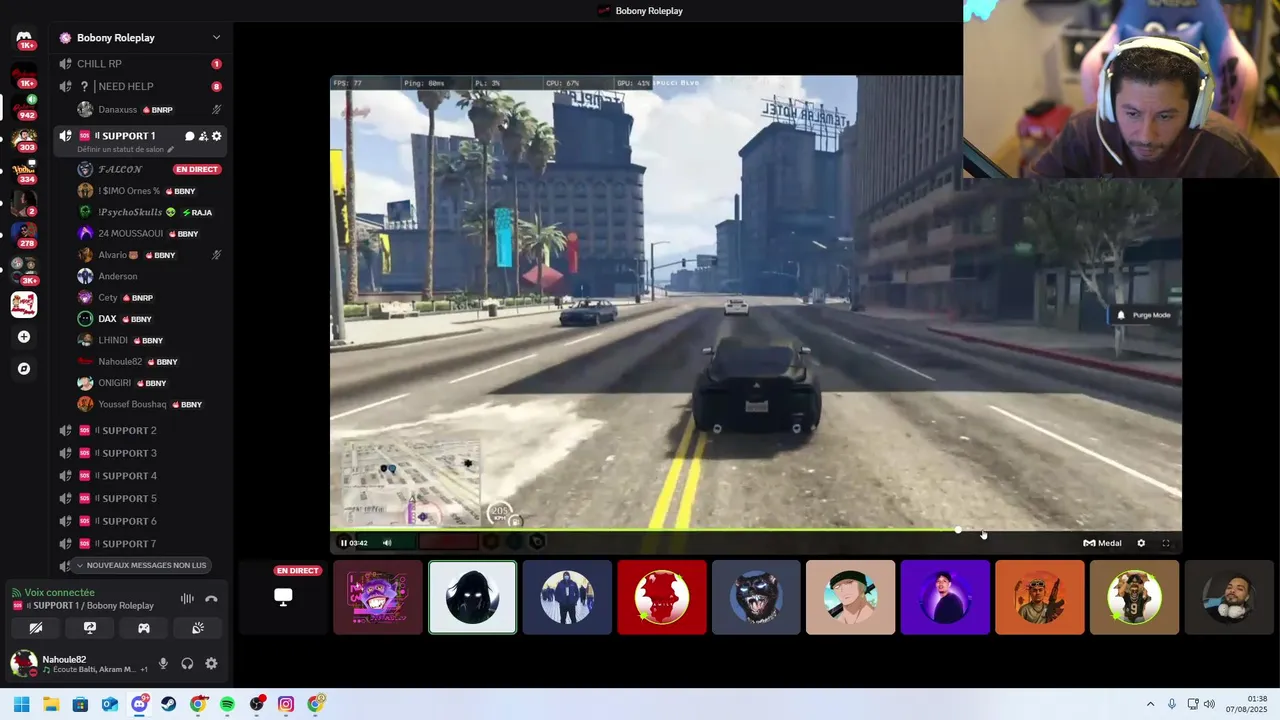Select user 24 MOUSSAOUI
The height and width of the screenshot is (720, 1280).
149,233
